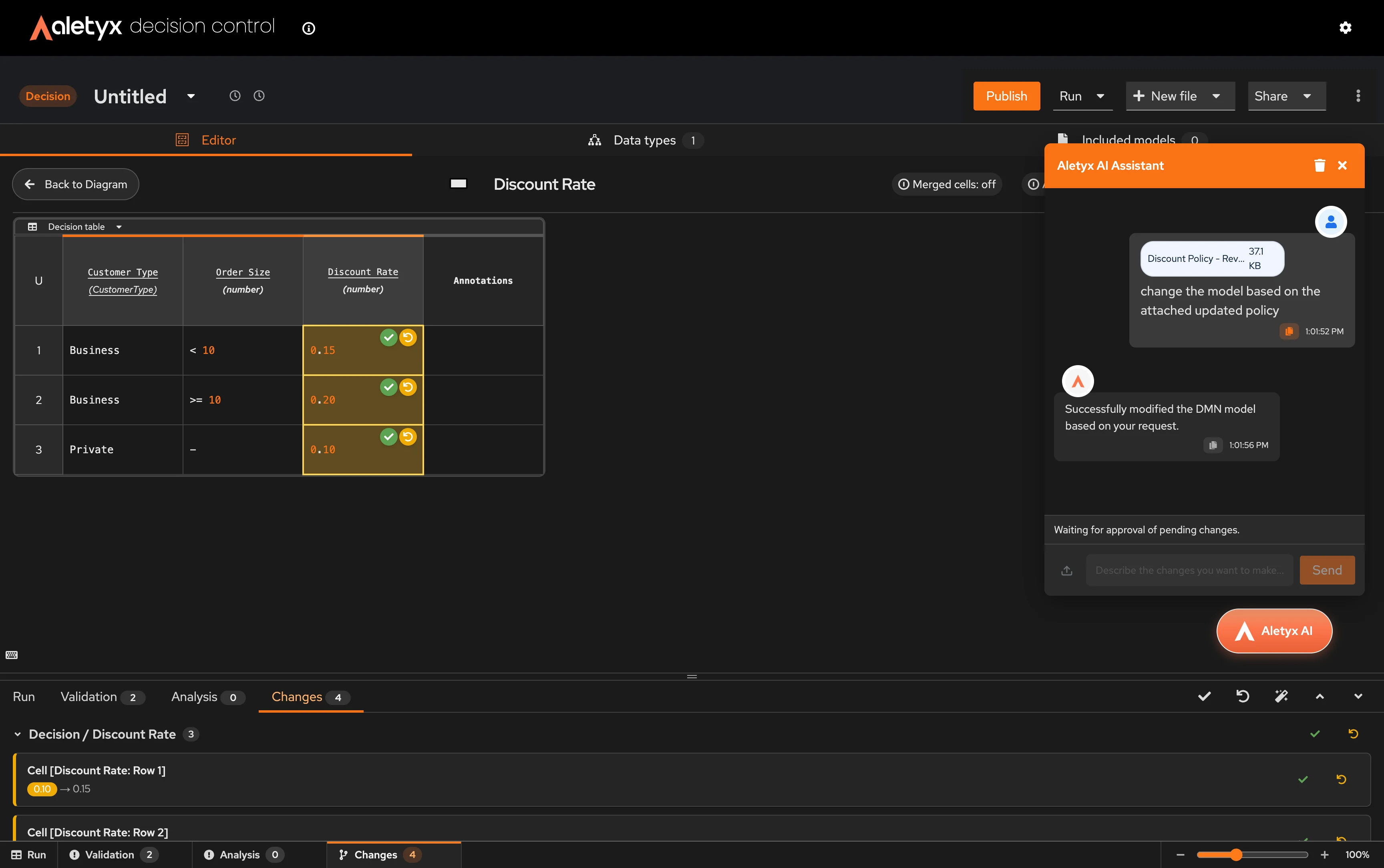This screenshot has width=1384, height=868.
Task: Click Run in the status bar
Action: (28, 855)
